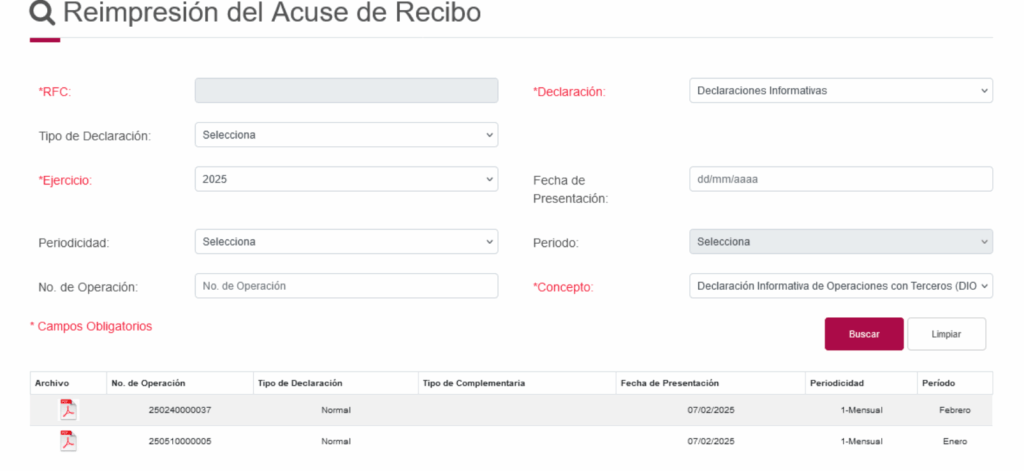Click the Periodicidad column header
1024x471 pixels.
click(x=837, y=383)
